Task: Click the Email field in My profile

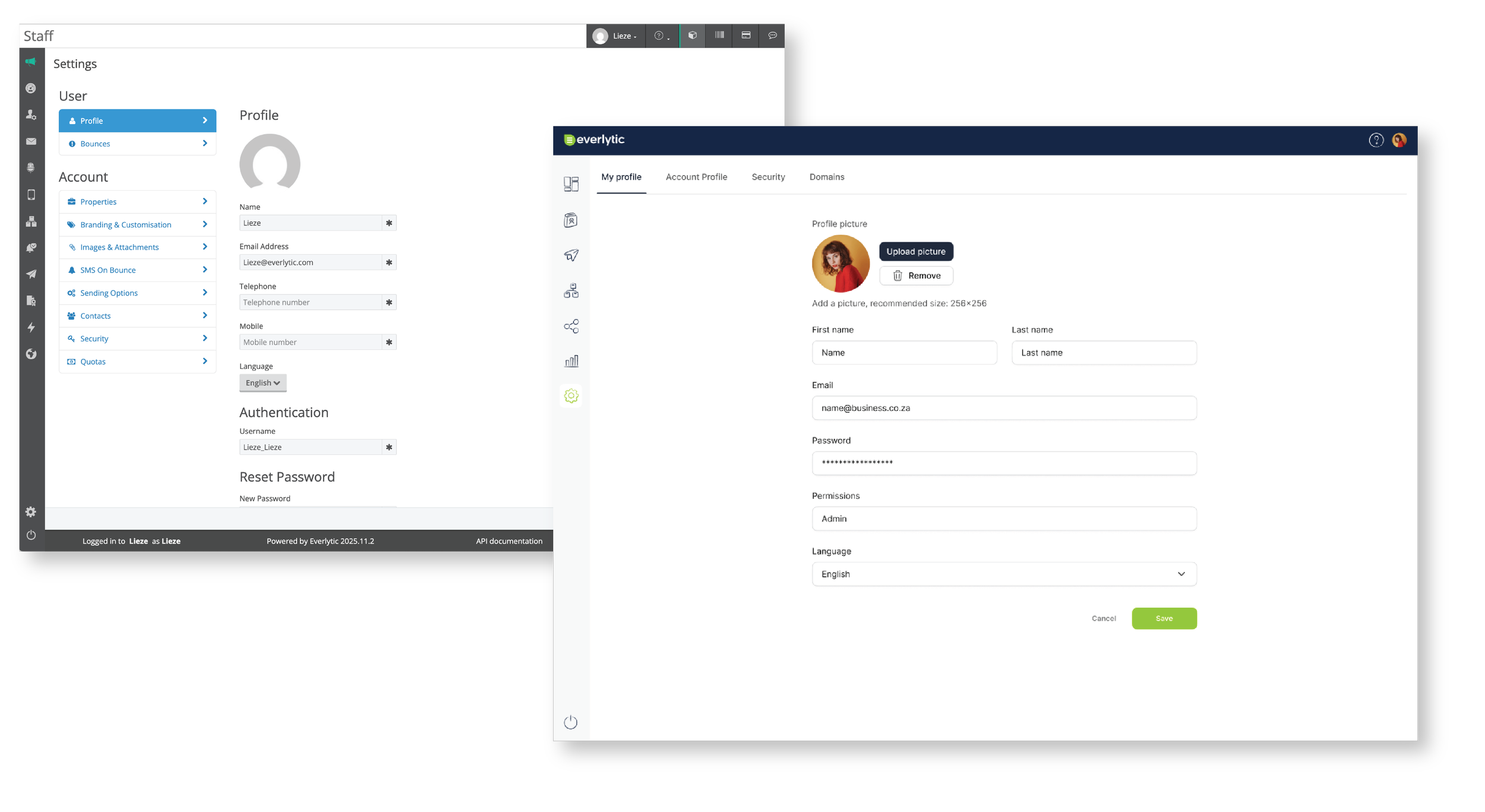Action: (1004, 408)
